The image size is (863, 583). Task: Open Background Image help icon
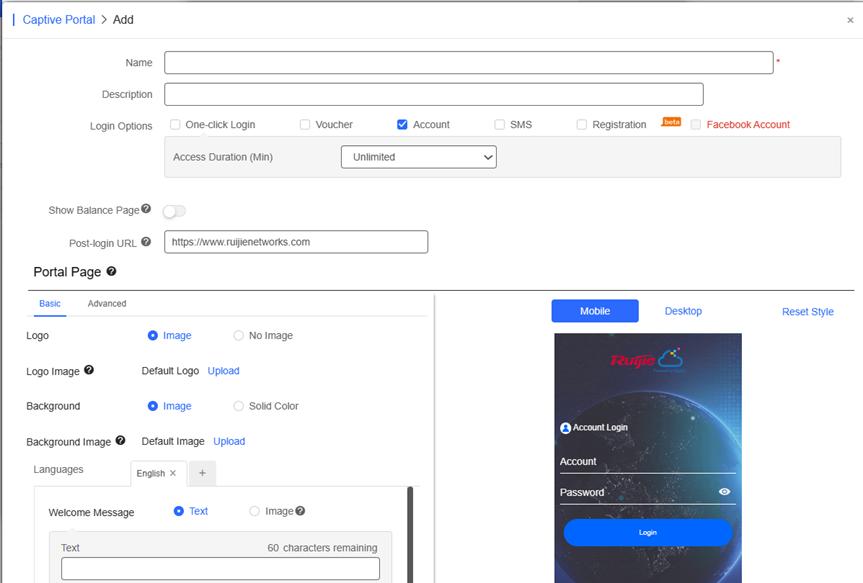pyautogui.click(x=121, y=440)
